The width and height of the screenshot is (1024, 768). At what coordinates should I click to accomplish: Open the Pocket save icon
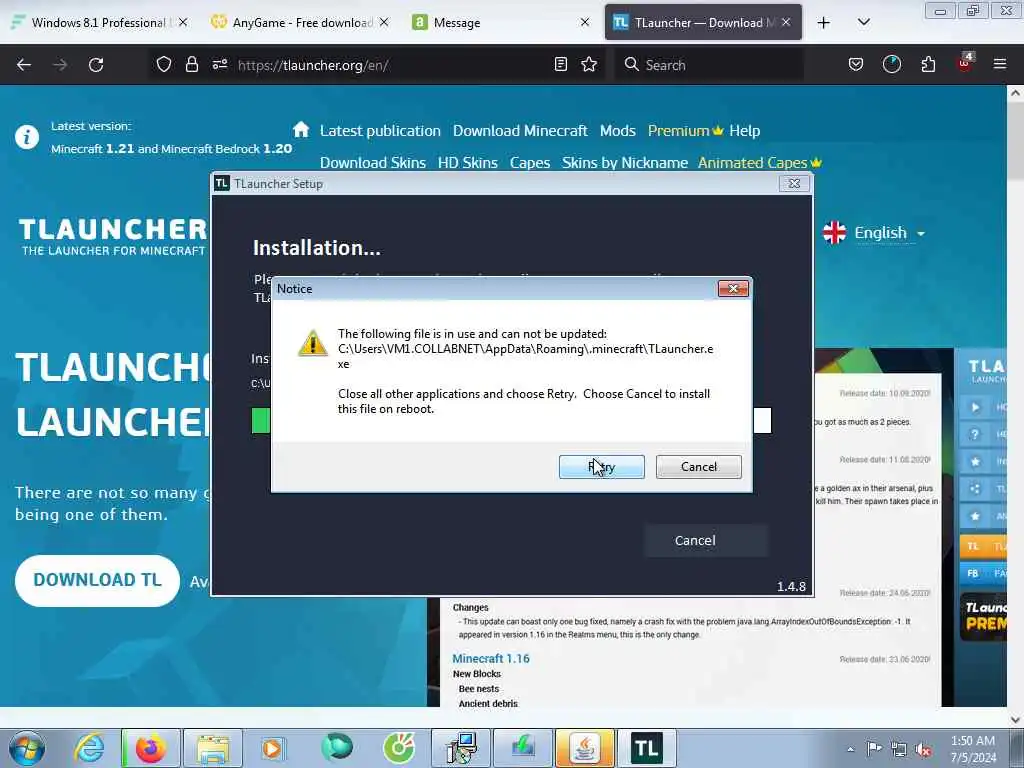coord(856,65)
